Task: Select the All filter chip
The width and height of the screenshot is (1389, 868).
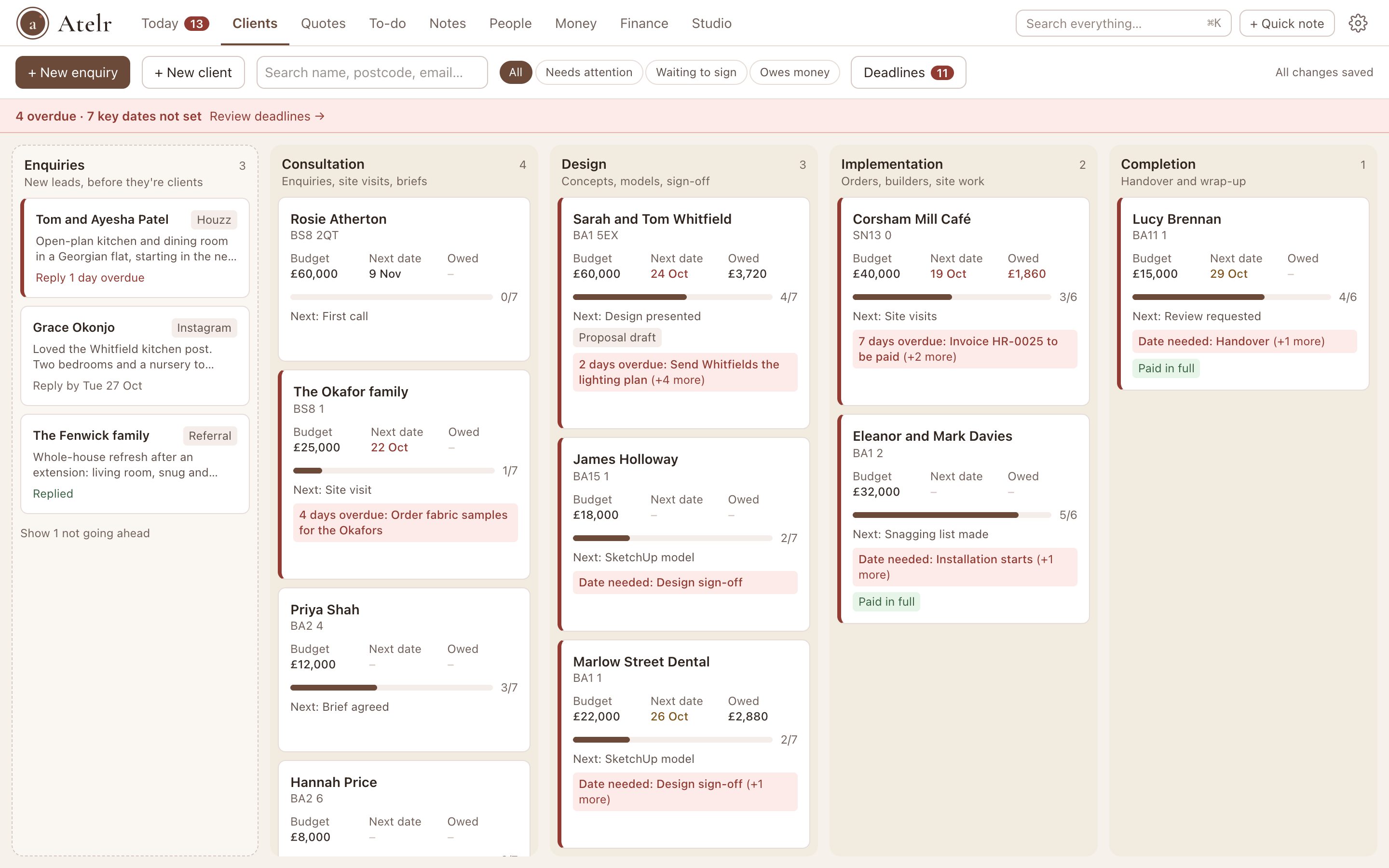Action: tap(516, 72)
